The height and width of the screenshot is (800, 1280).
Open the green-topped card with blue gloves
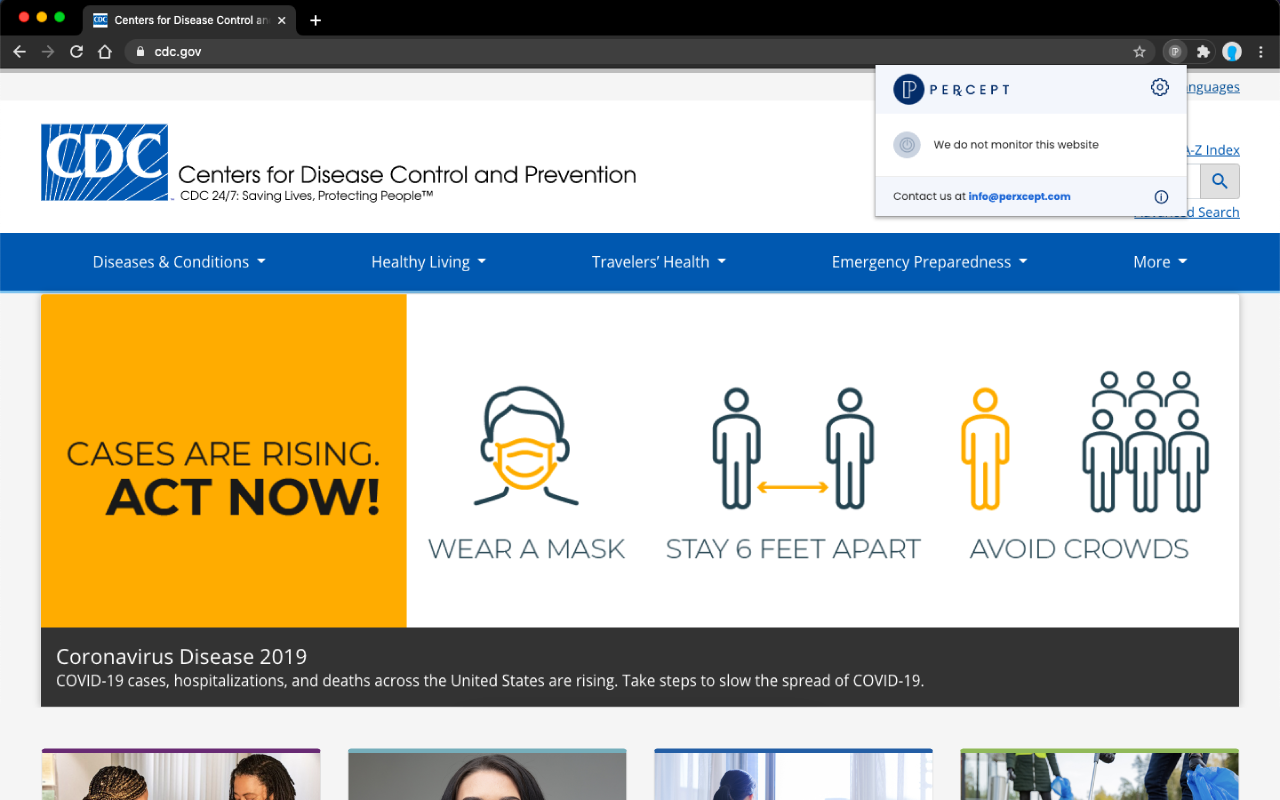pos(1100,775)
